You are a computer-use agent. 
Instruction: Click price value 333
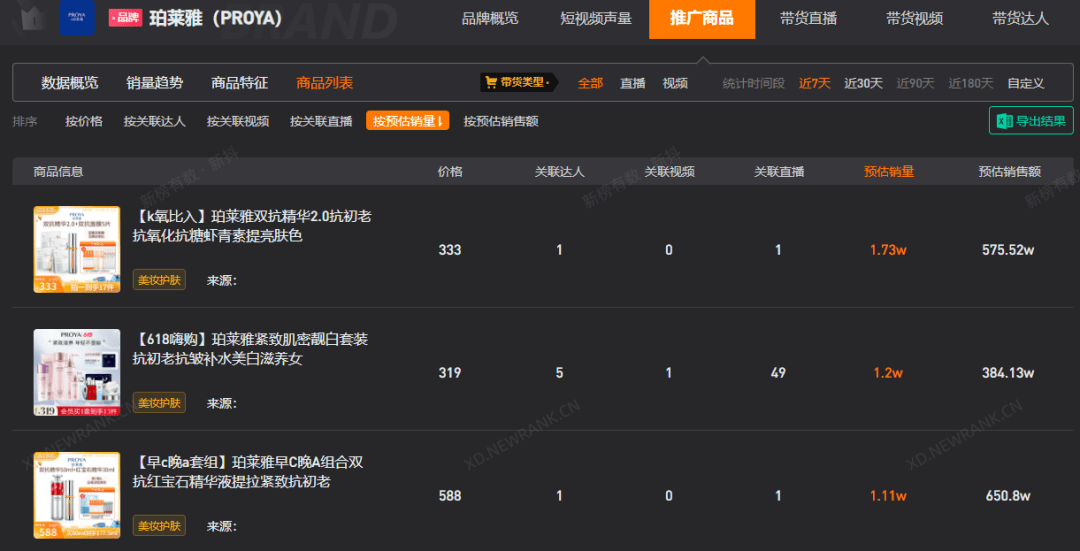[450, 250]
